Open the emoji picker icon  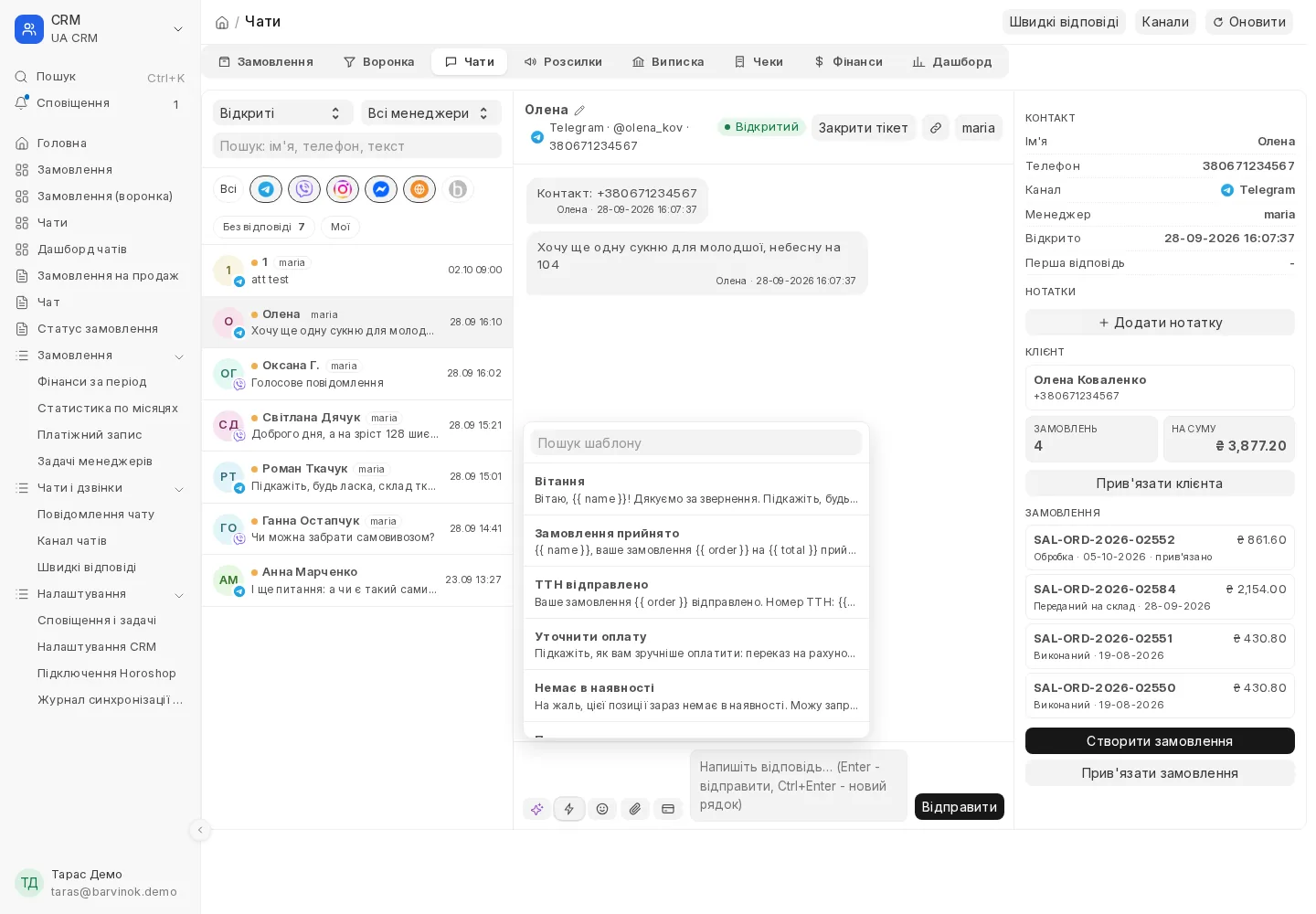point(602,809)
